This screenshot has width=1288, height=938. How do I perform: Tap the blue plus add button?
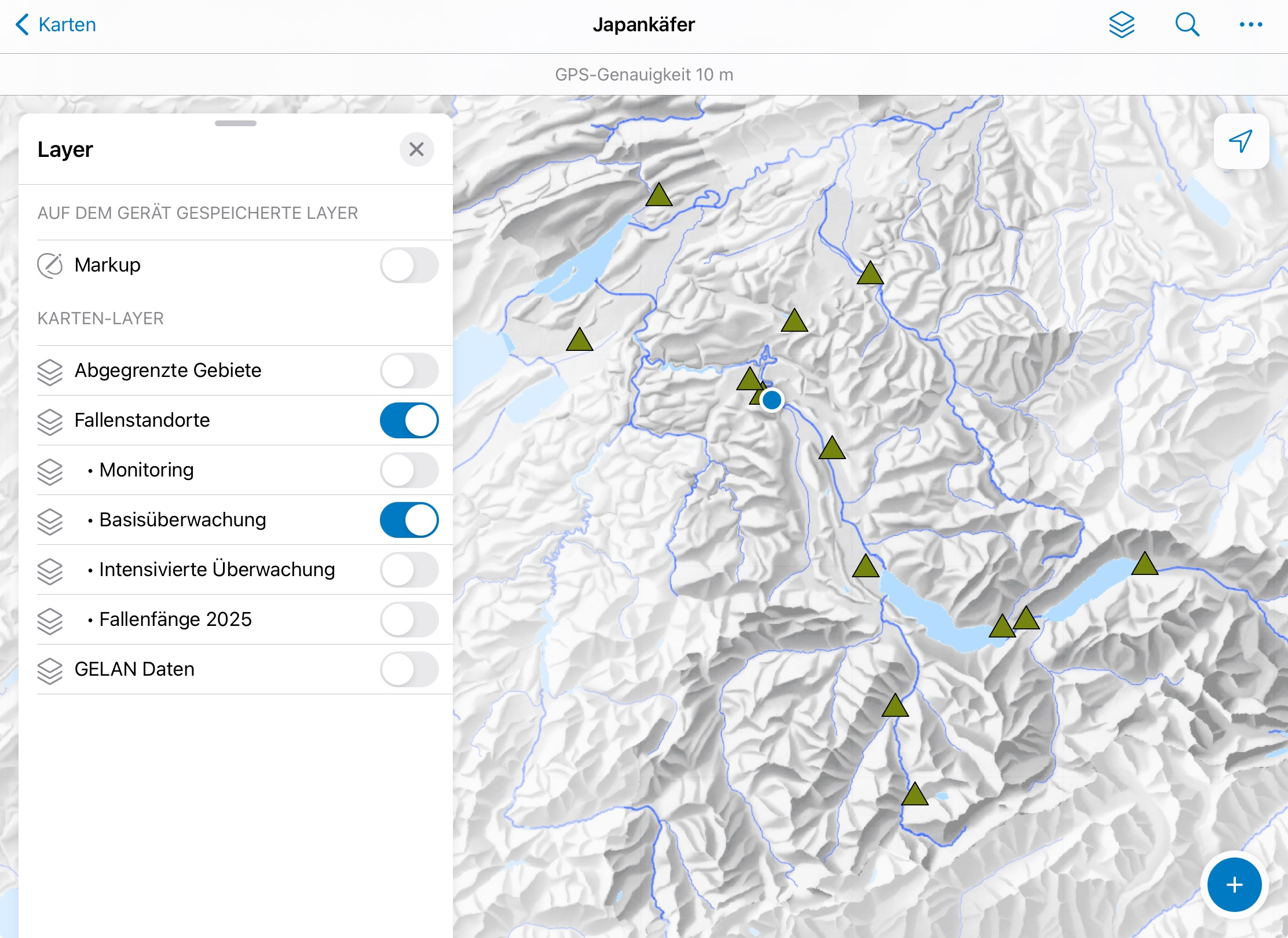1234,884
